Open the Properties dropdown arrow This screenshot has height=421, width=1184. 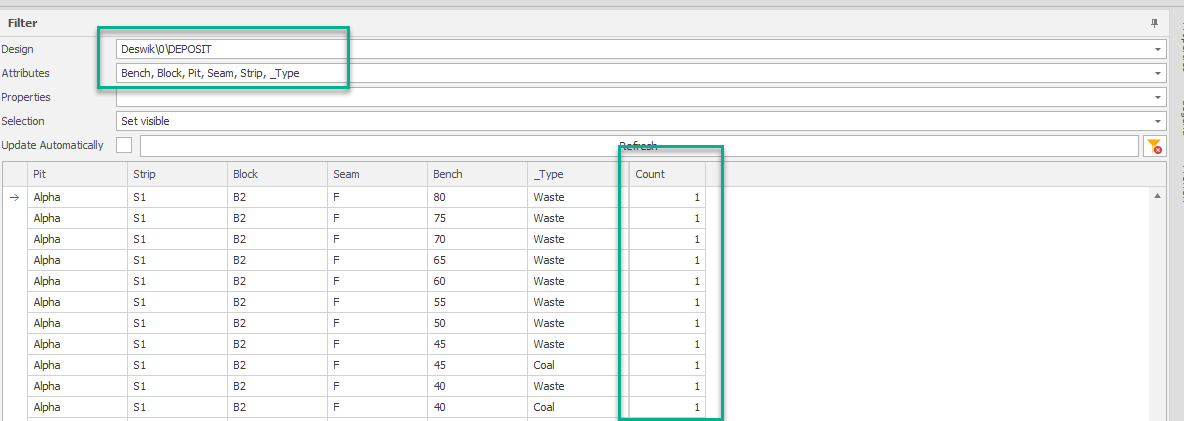point(1158,97)
